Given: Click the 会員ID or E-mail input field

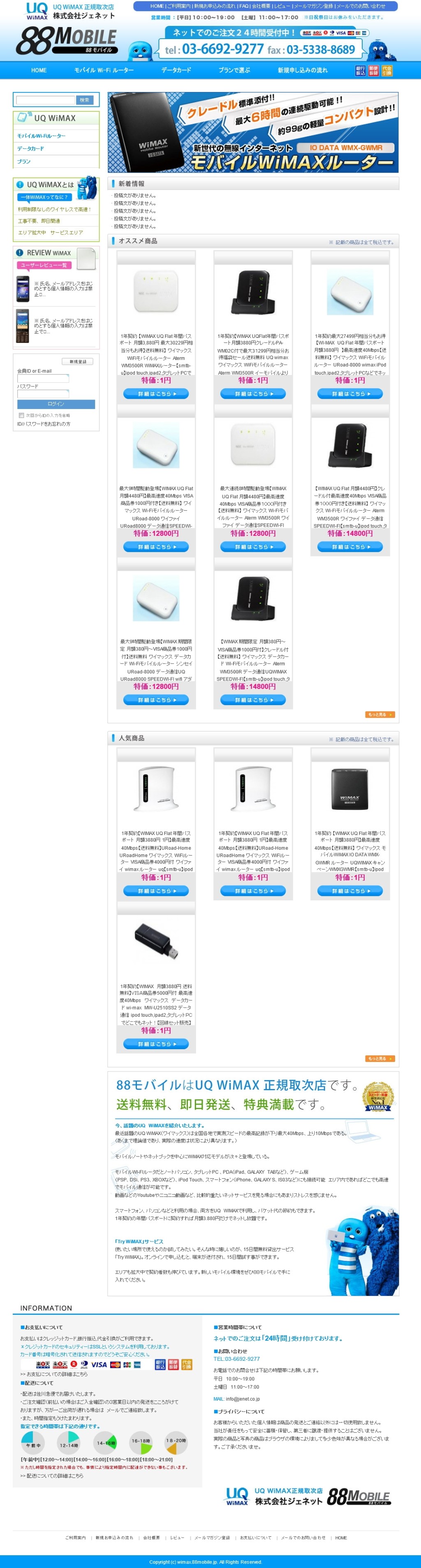Looking at the screenshot, I should coord(43,379).
